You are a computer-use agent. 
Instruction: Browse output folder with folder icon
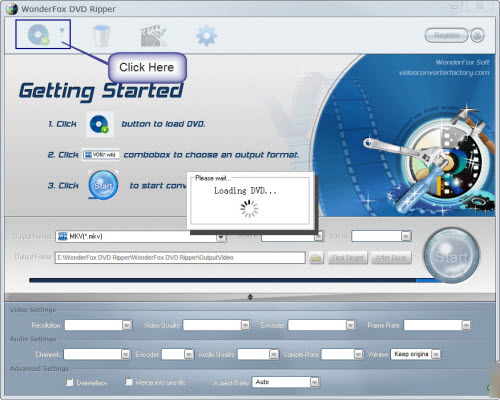coord(316,258)
